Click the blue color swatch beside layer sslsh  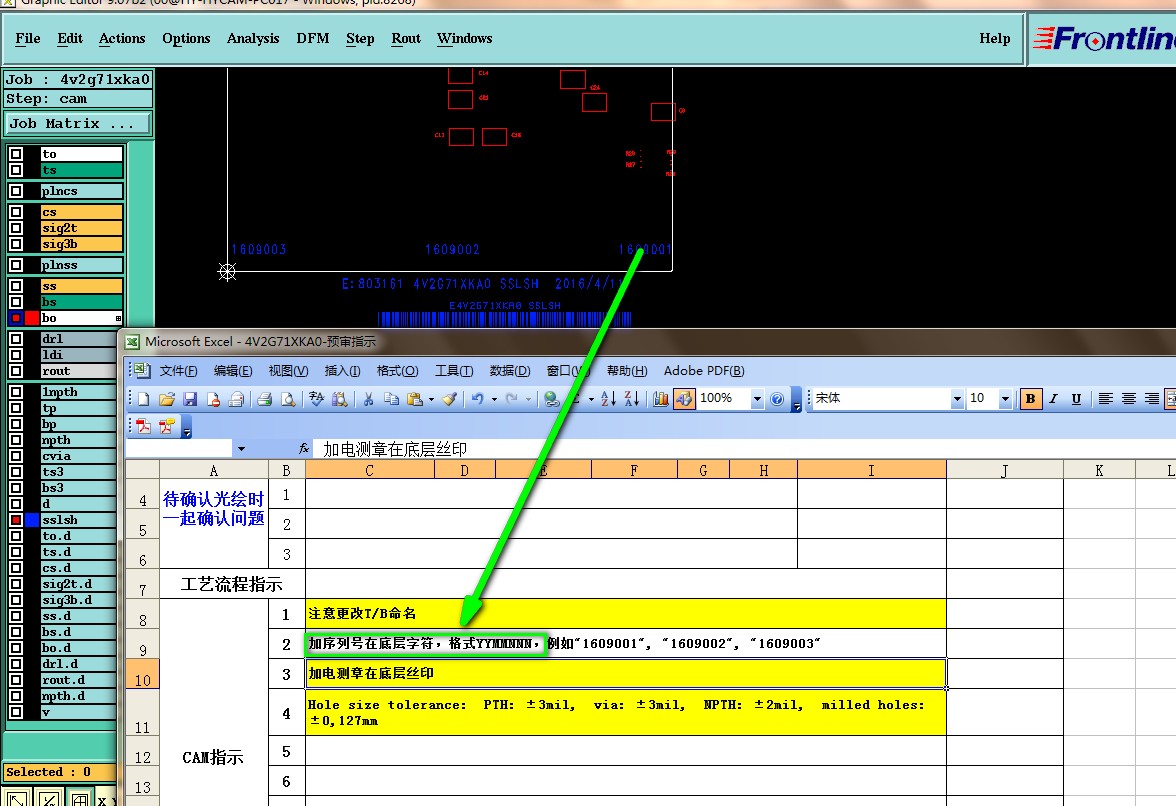(32, 520)
